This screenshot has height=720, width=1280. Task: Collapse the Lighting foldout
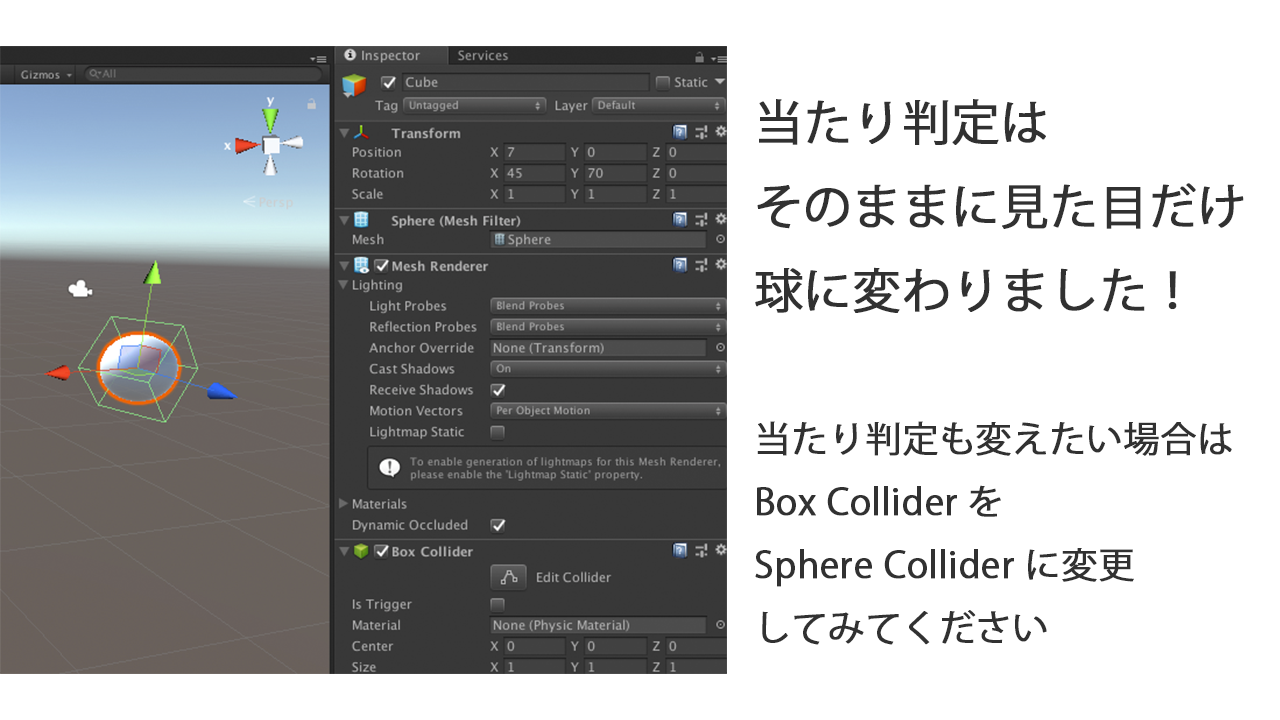coord(345,285)
